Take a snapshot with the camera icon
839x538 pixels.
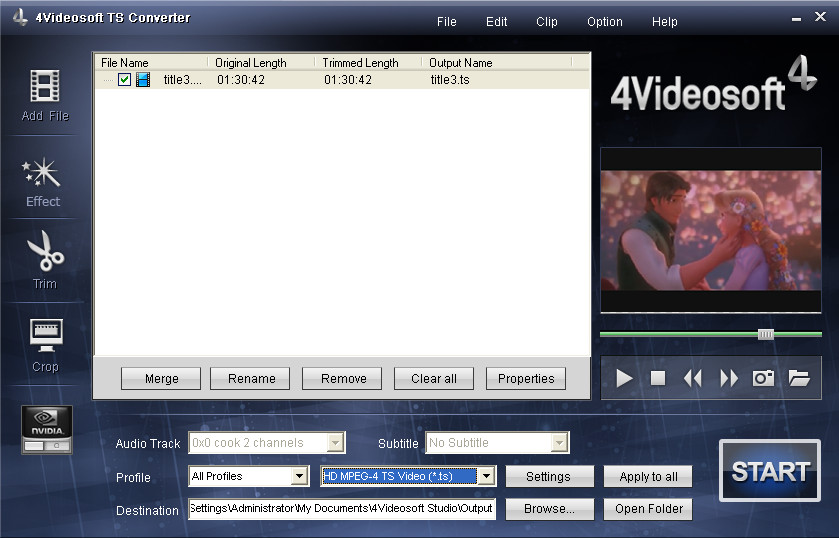pos(763,378)
